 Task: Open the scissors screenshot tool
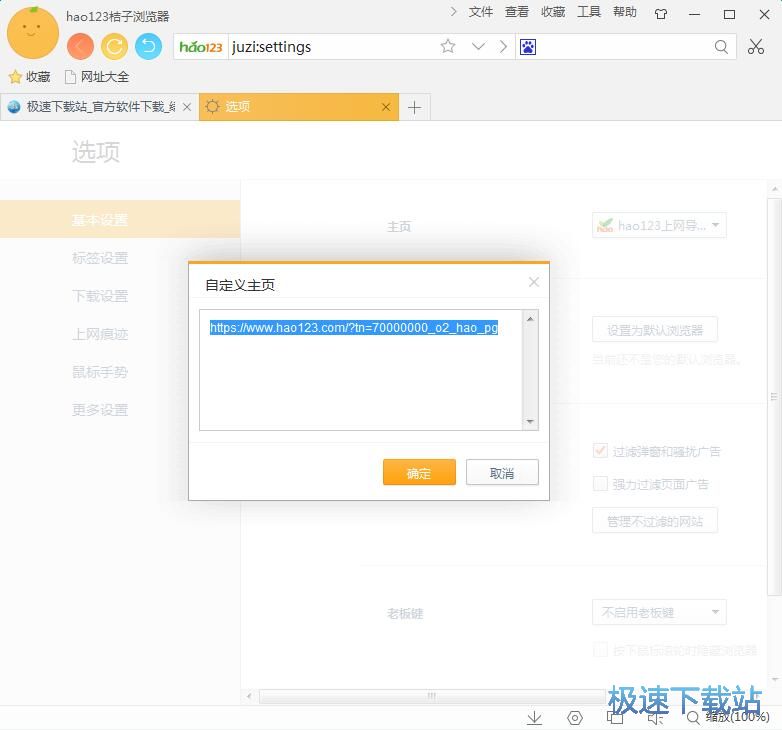pos(756,46)
